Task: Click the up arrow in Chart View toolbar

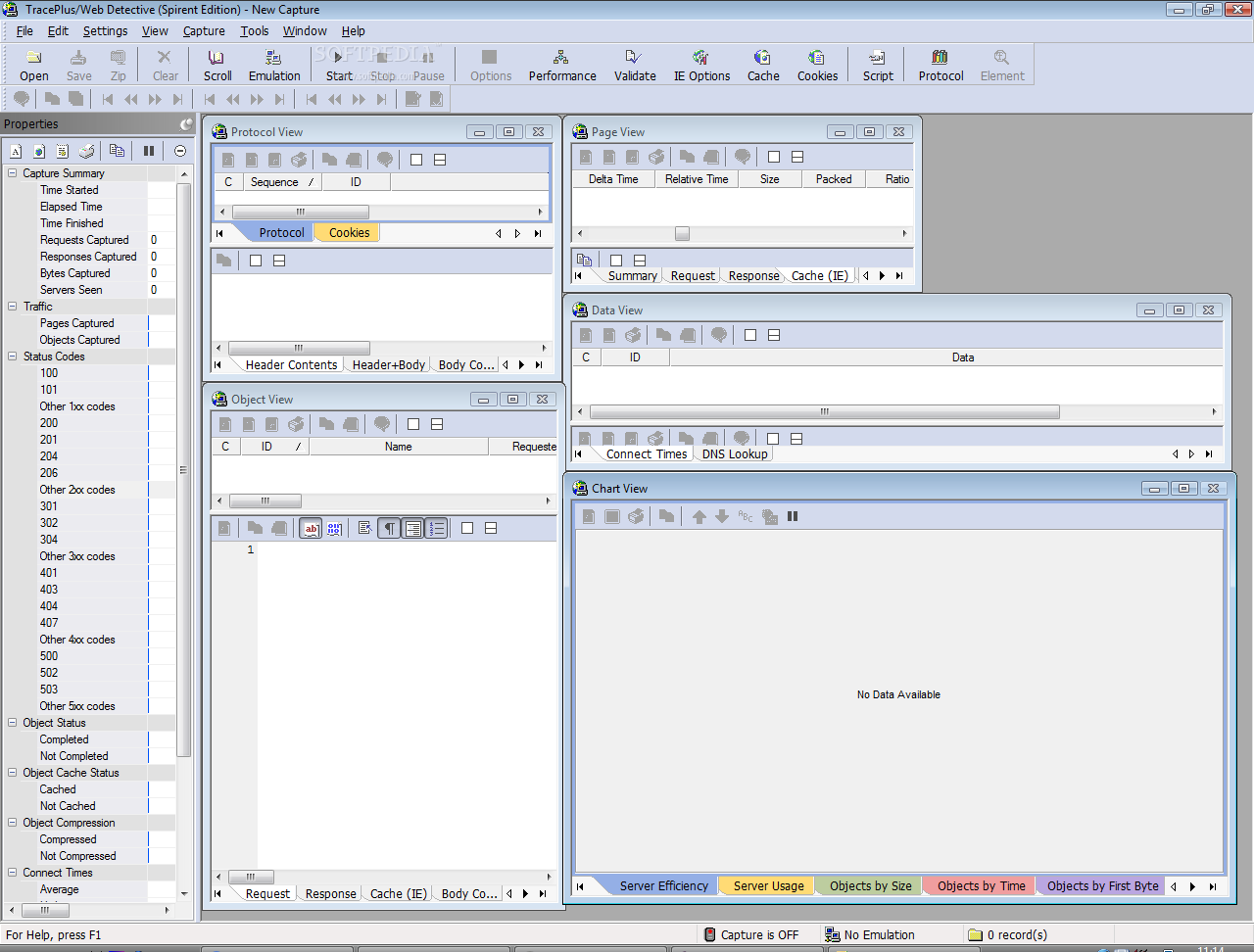Action: coord(699,516)
